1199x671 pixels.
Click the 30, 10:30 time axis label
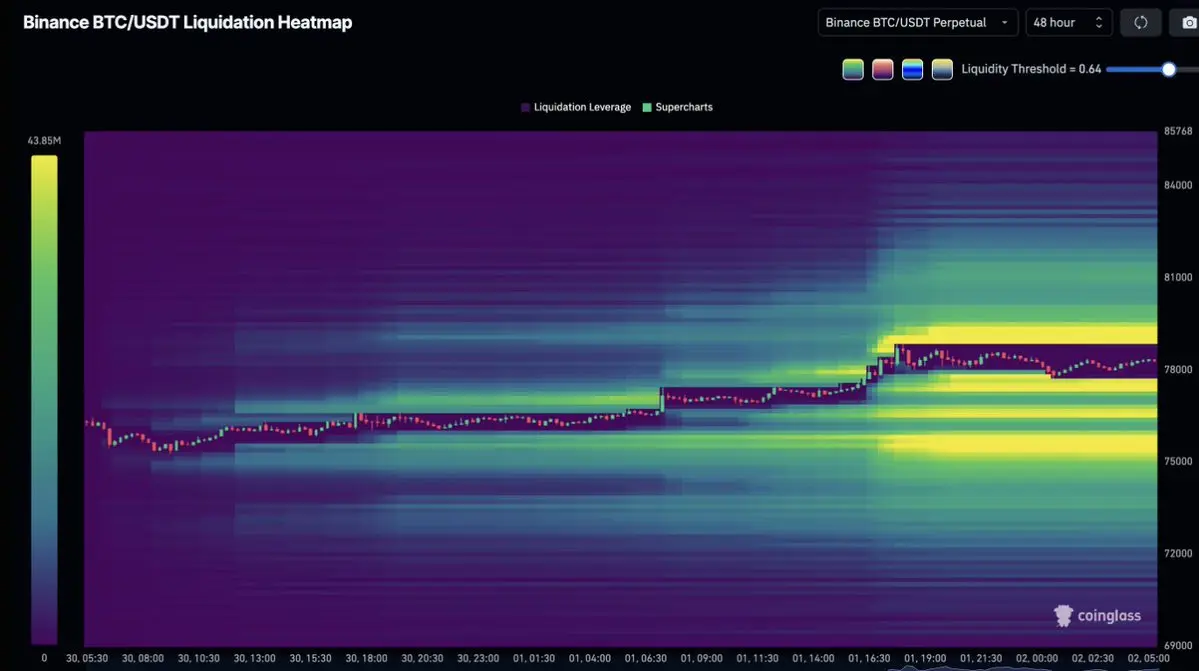[198, 658]
